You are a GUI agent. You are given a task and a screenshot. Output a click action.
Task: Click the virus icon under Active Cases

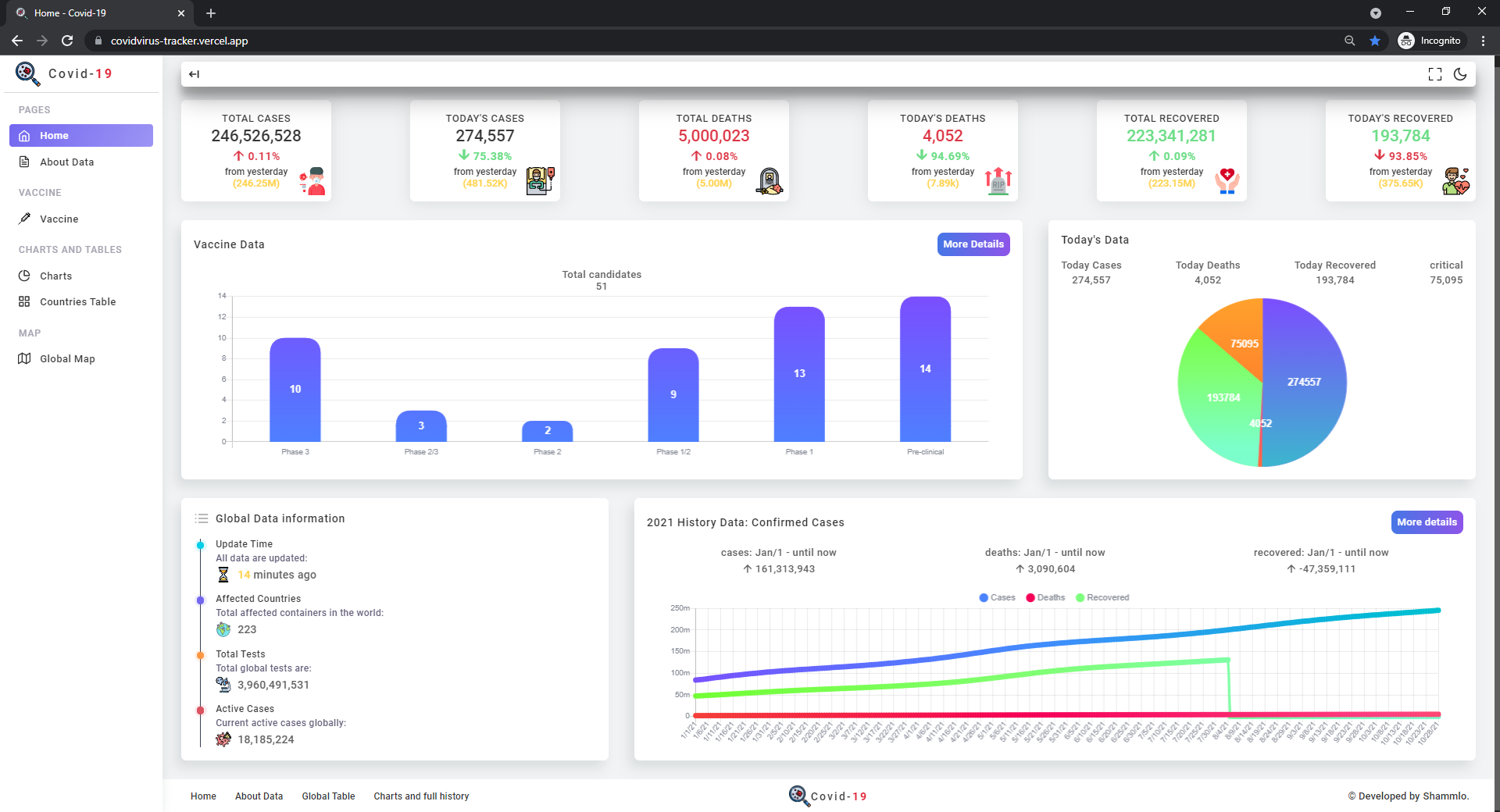223,739
